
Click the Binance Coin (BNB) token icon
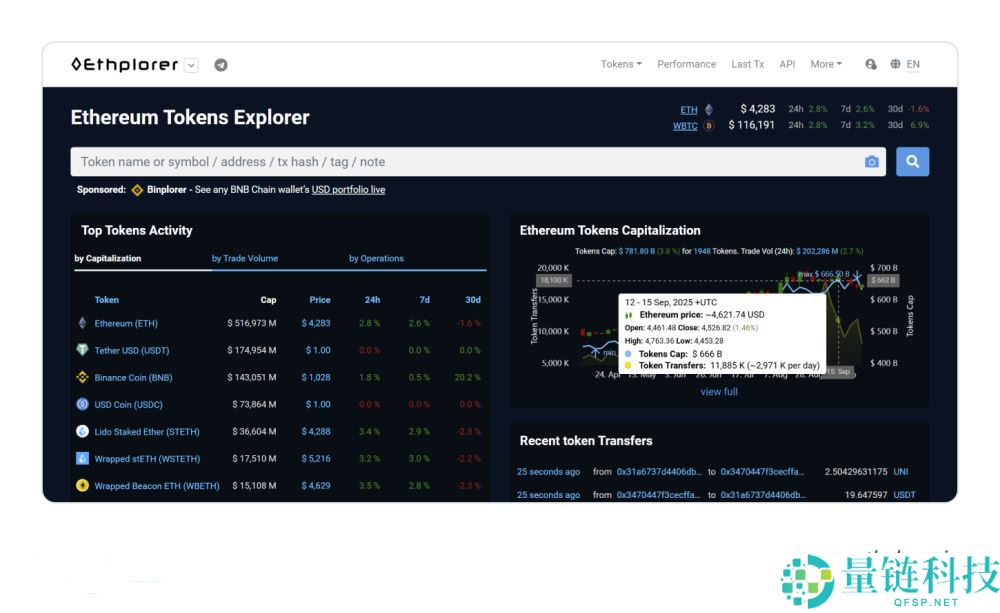pos(83,377)
